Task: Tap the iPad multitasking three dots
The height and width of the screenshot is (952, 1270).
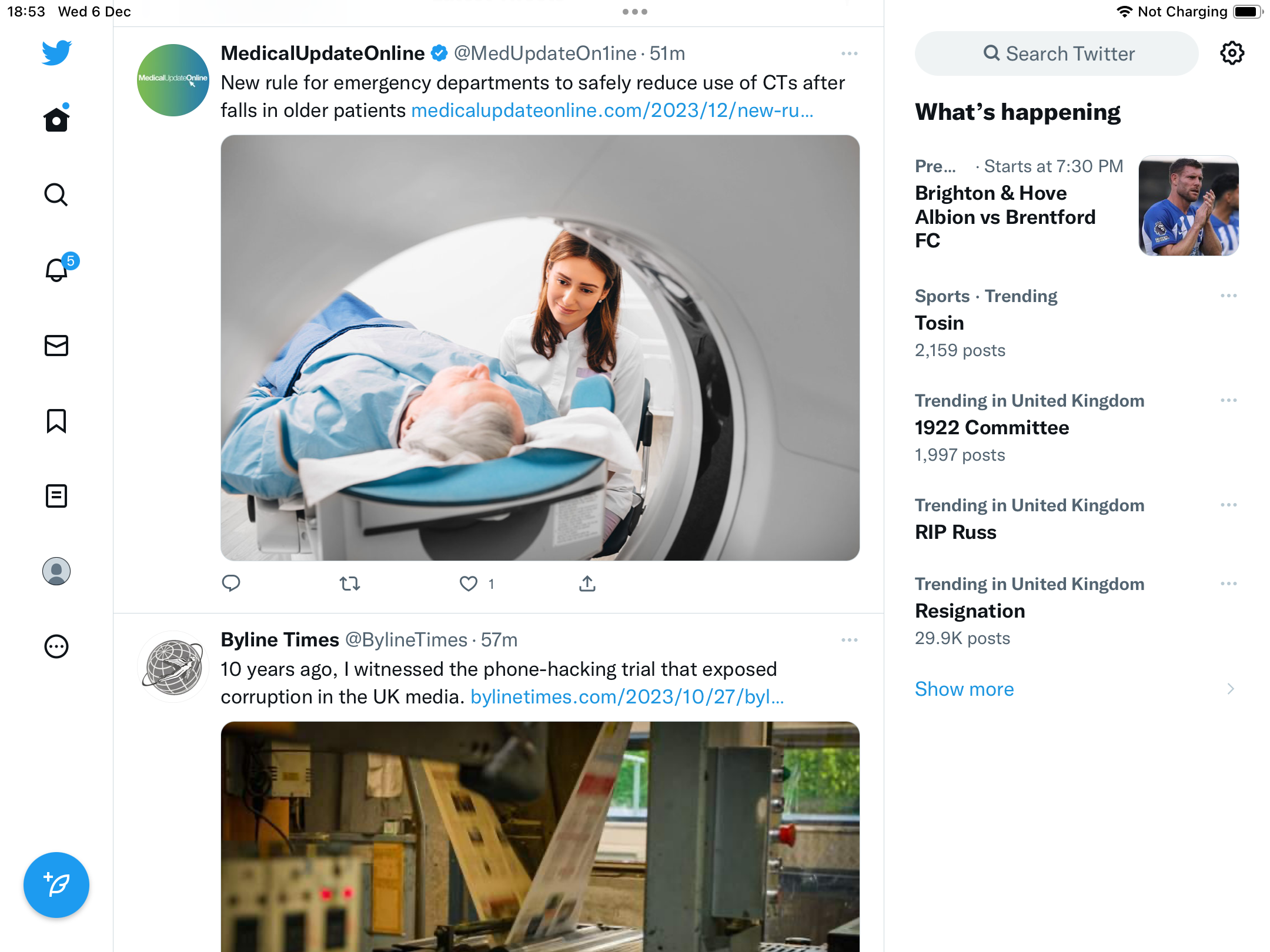Action: [x=635, y=12]
